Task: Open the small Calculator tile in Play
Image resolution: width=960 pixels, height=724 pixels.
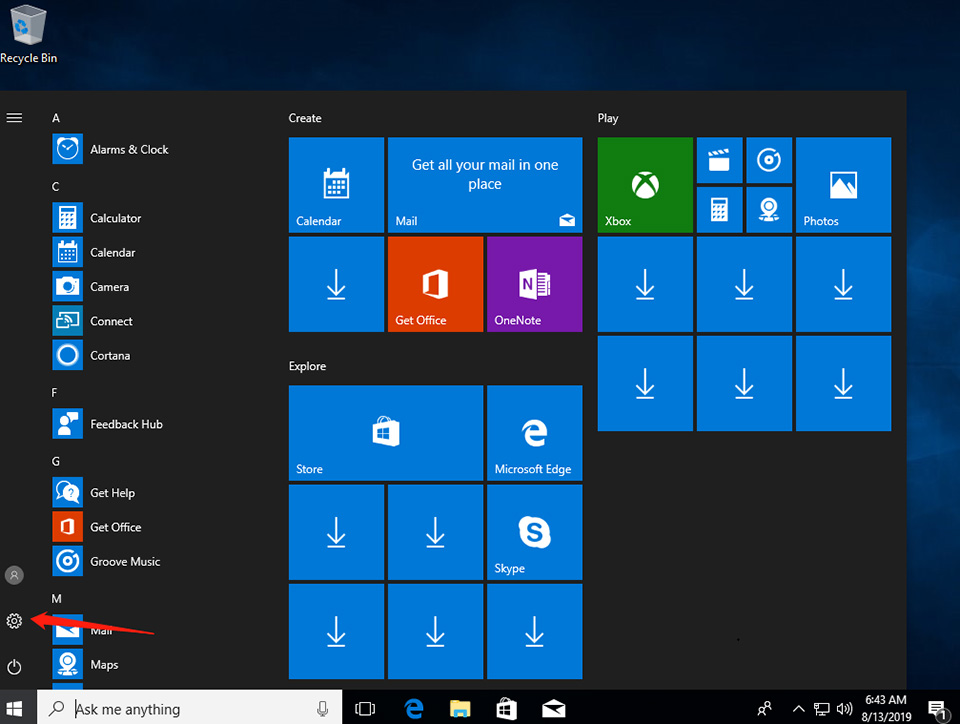Action: point(719,210)
